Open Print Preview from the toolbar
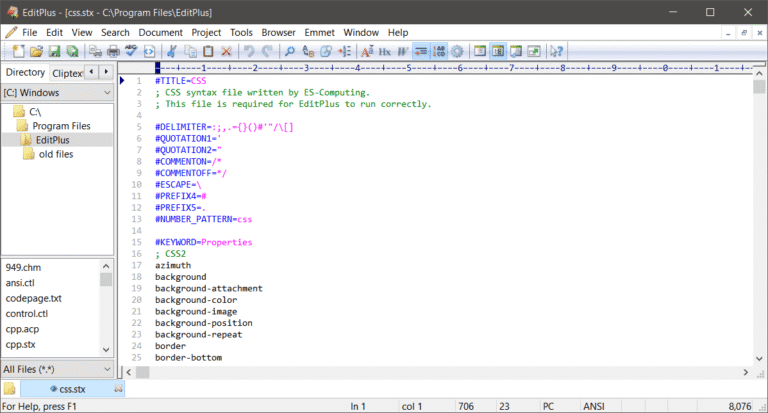Viewport: 768px width, 413px height. (x=96, y=51)
